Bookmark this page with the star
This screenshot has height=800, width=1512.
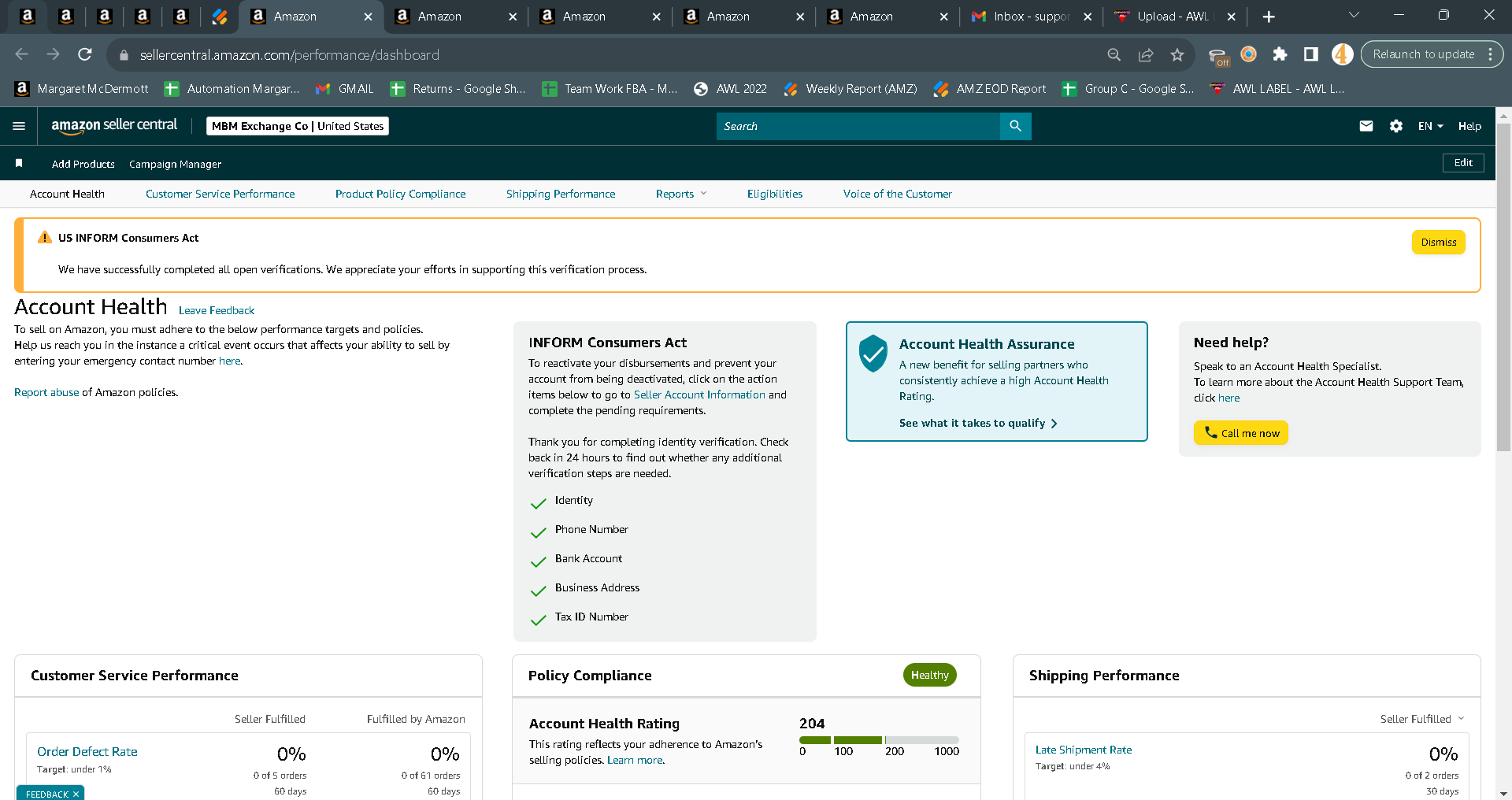pos(1177,54)
